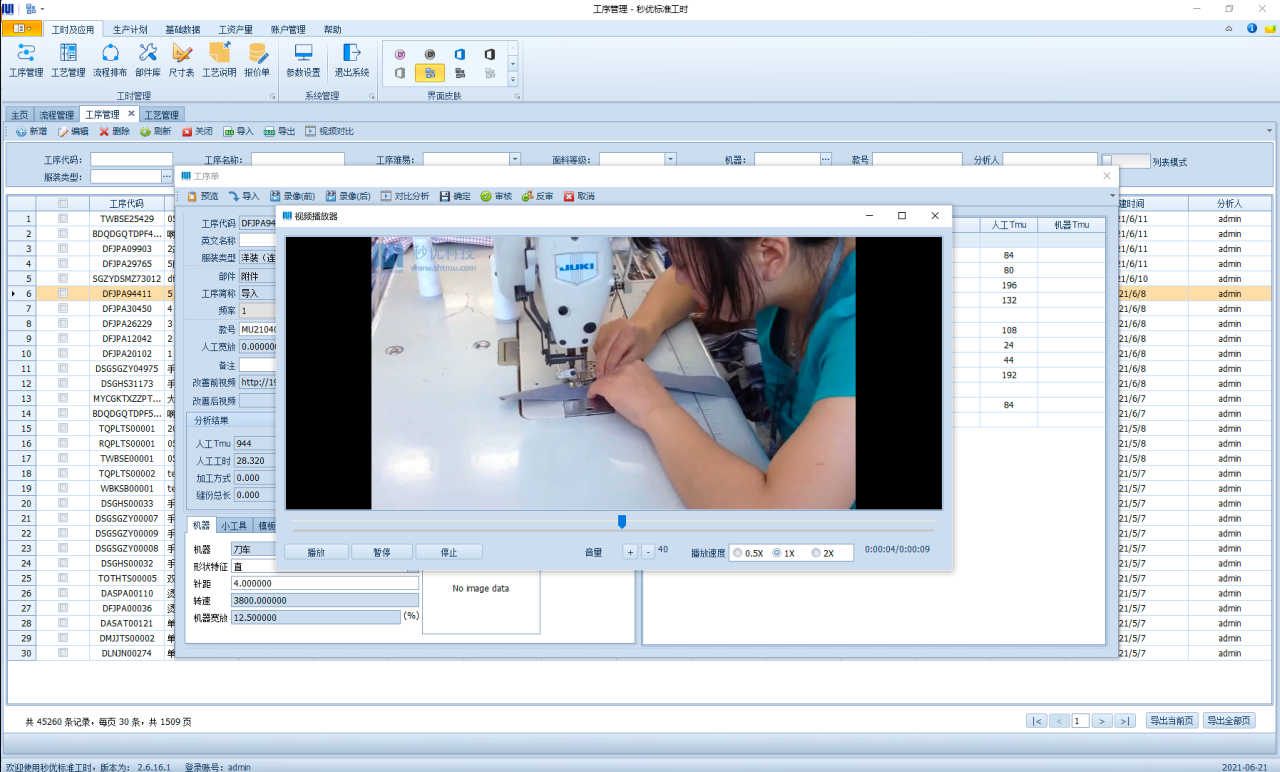Image resolution: width=1280 pixels, height=772 pixels.
Task: Click 录像(前) in the 工序单 toolbar
Action: point(292,197)
